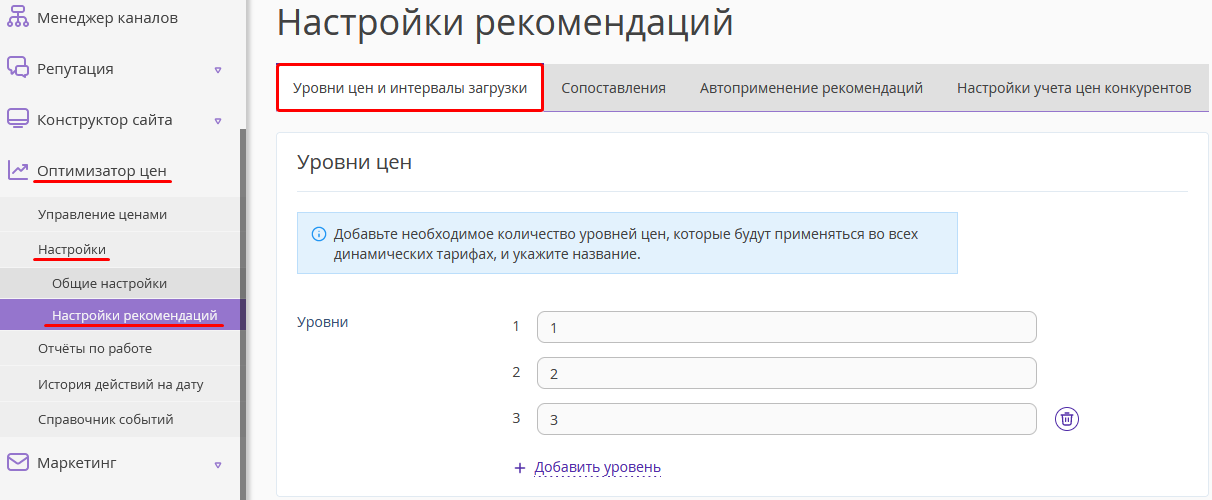Expand the Маркетинг menu arrow
The height and width of the screenshot is (500, 1212).
[x=218, y=464]
